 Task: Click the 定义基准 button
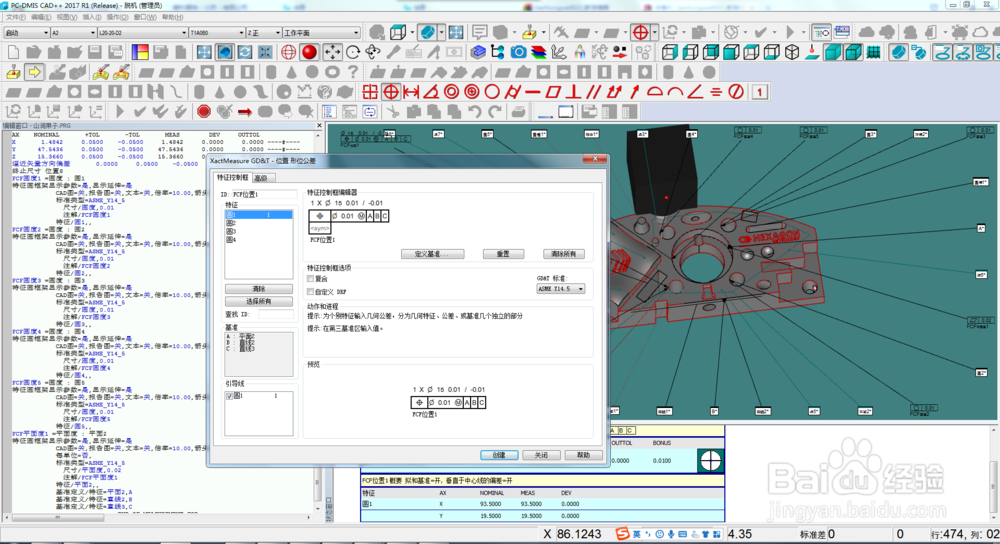click(432, 254)
